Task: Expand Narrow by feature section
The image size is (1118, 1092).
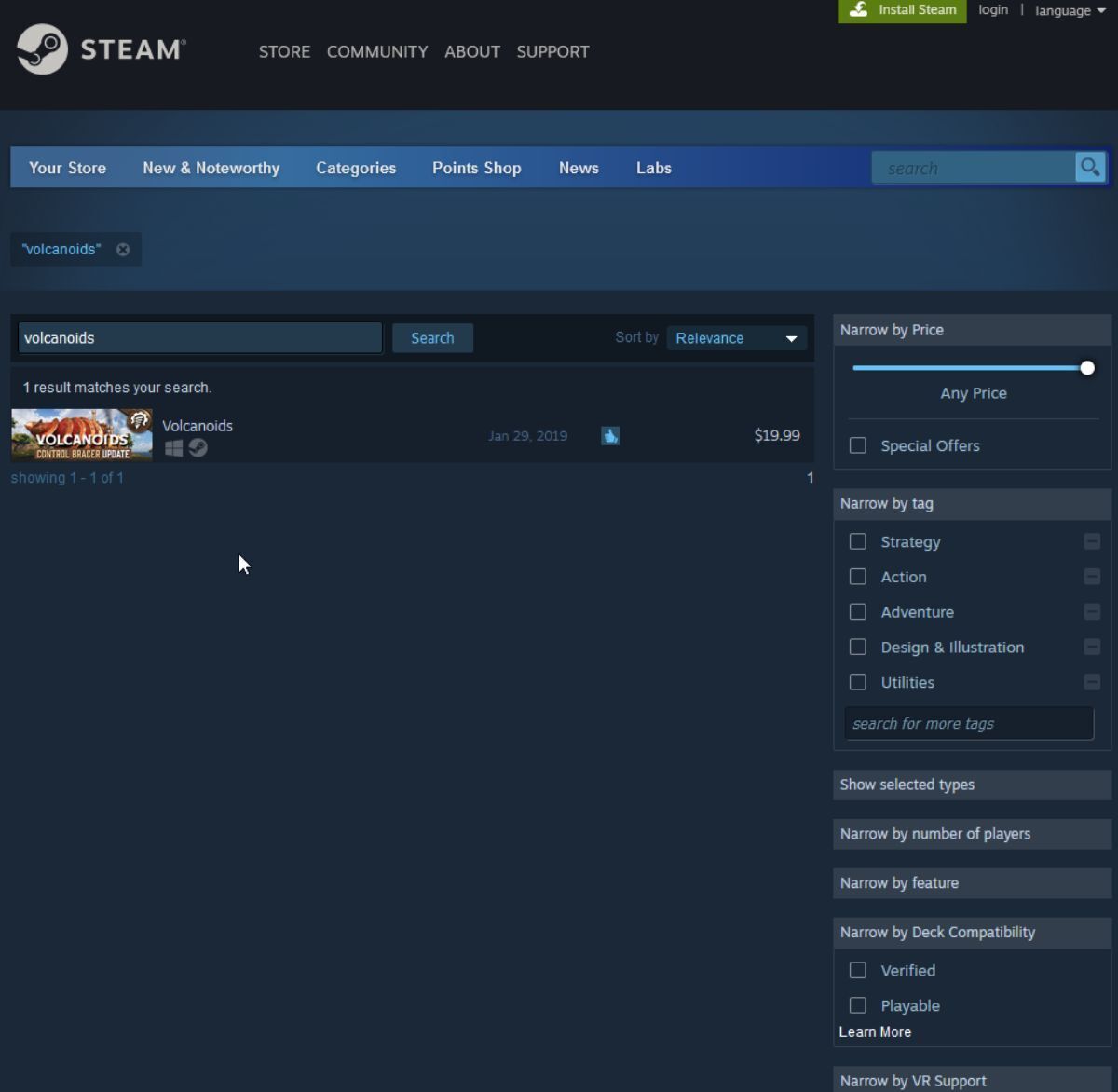Action: click(972, 883)
